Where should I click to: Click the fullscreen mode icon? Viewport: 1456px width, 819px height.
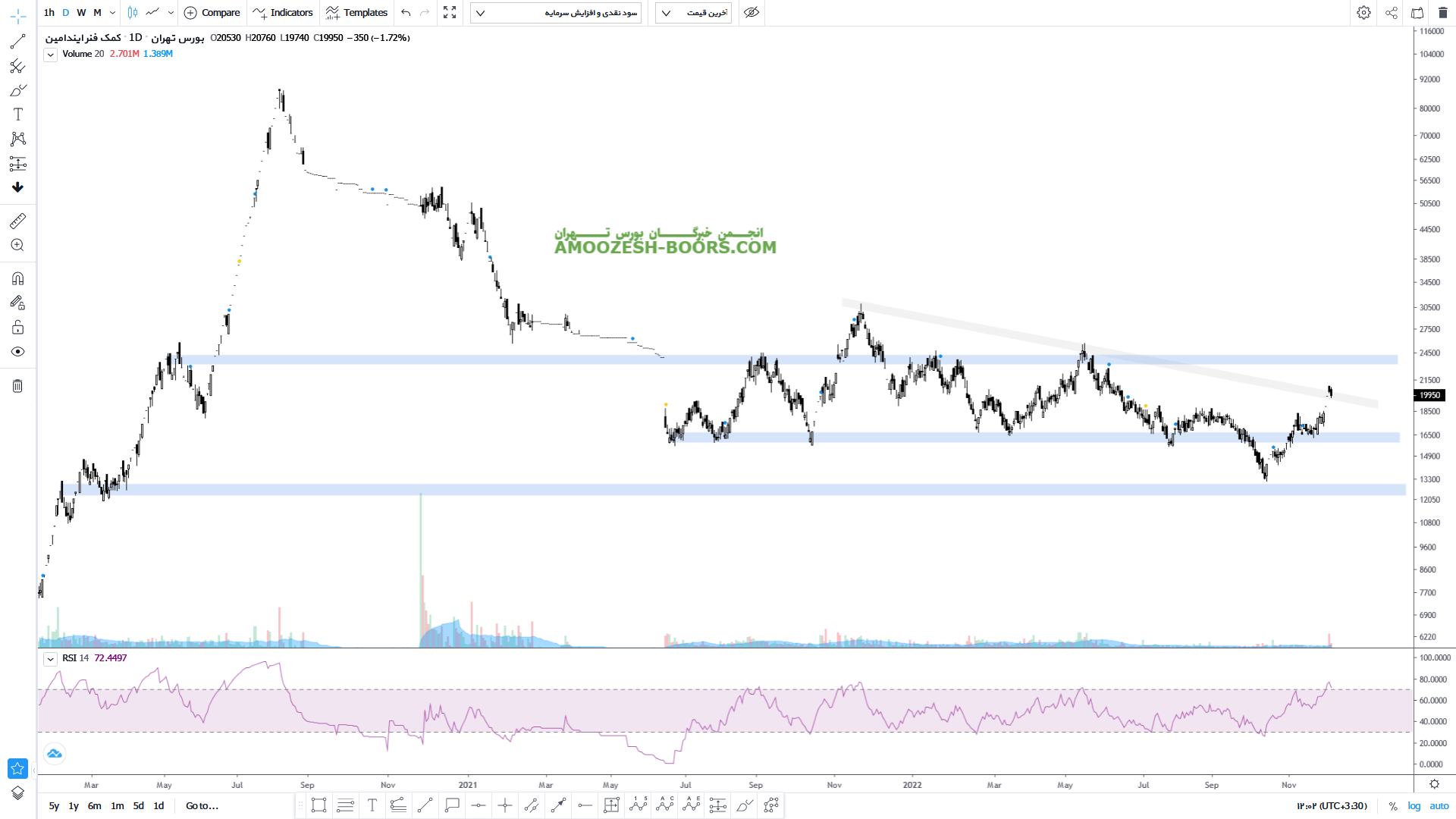(x=450, y=13)
